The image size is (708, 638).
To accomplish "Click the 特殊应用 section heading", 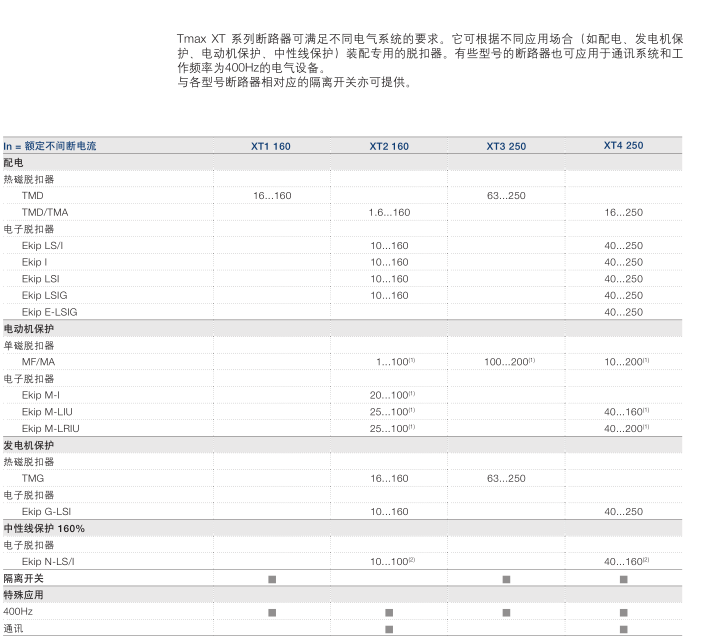I will click(x=23, y=595).
